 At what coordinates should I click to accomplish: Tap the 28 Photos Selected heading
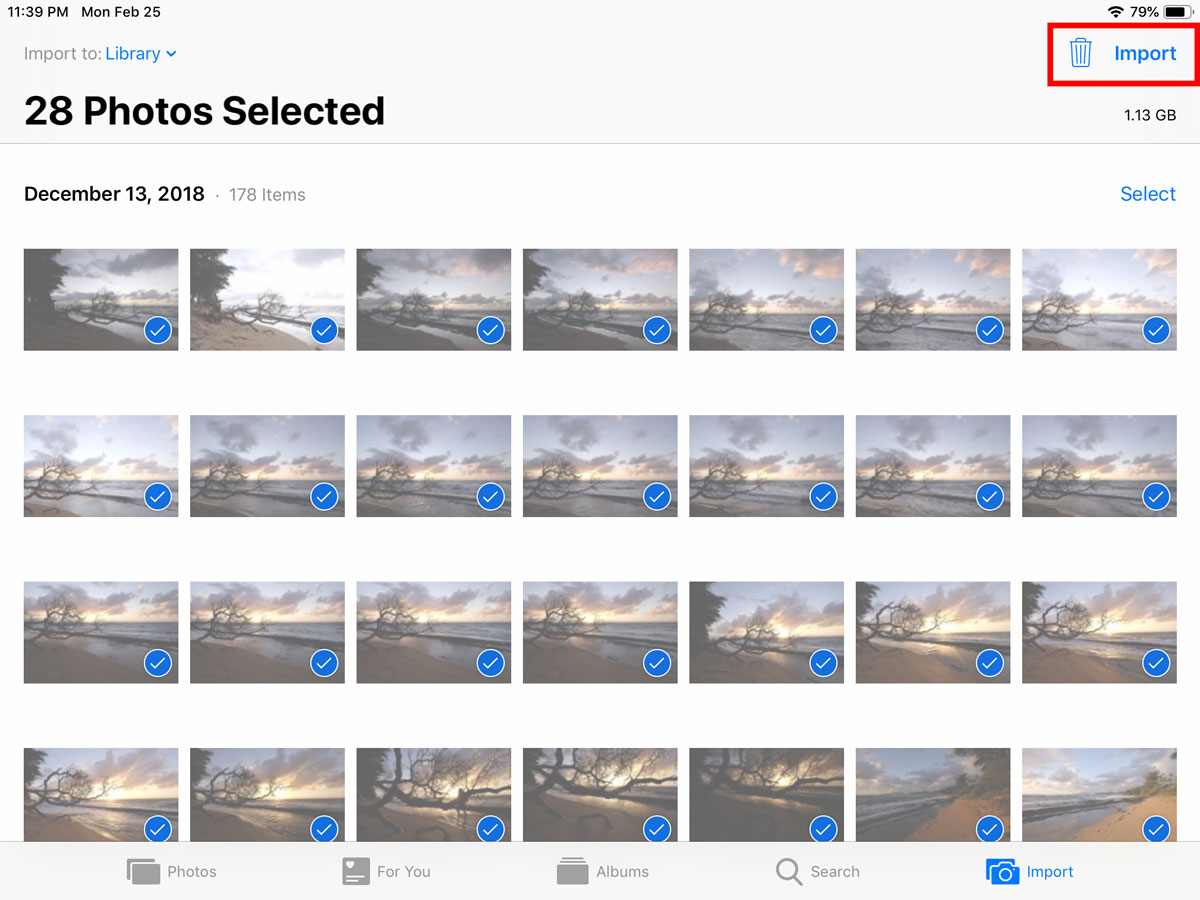(204, 110)
